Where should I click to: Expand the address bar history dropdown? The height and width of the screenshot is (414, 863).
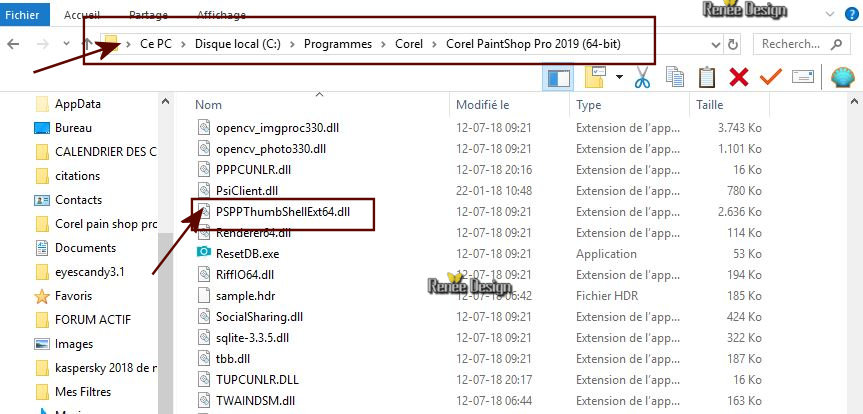tap(715, 45)
